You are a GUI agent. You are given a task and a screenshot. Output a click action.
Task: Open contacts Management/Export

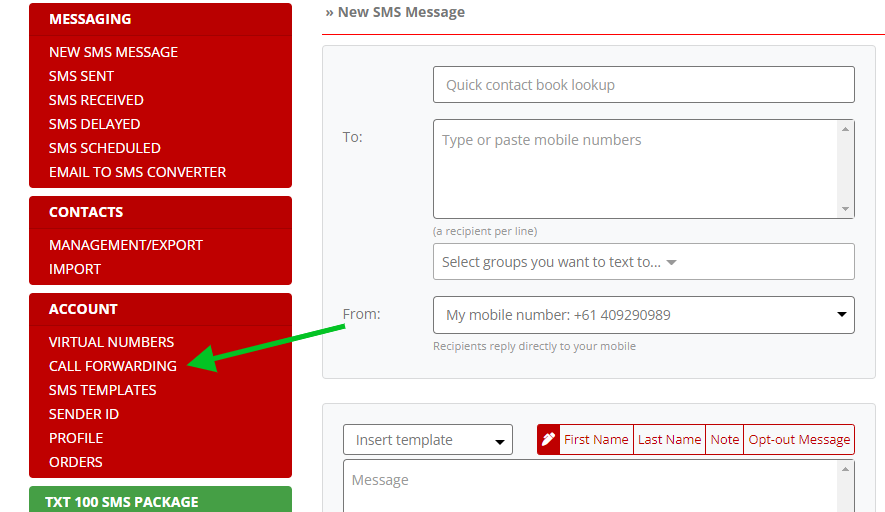[125, 245]
